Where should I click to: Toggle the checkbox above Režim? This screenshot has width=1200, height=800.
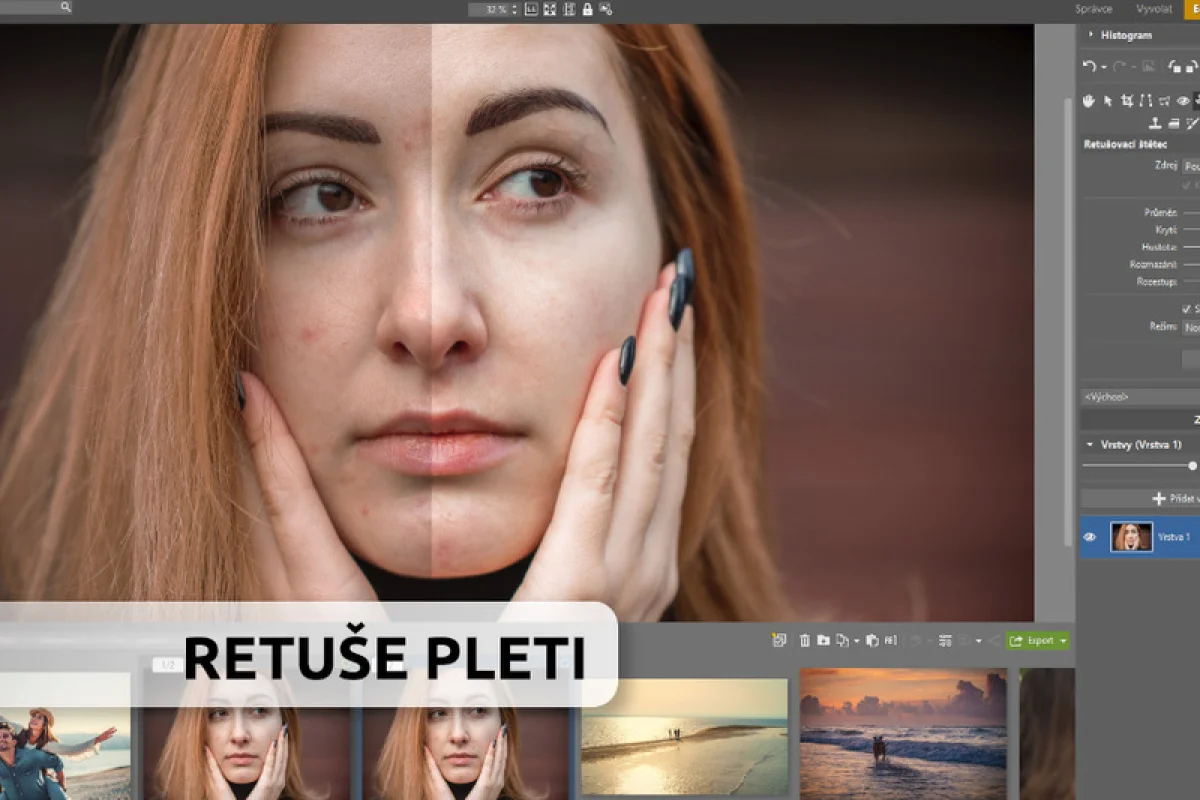1186,309
